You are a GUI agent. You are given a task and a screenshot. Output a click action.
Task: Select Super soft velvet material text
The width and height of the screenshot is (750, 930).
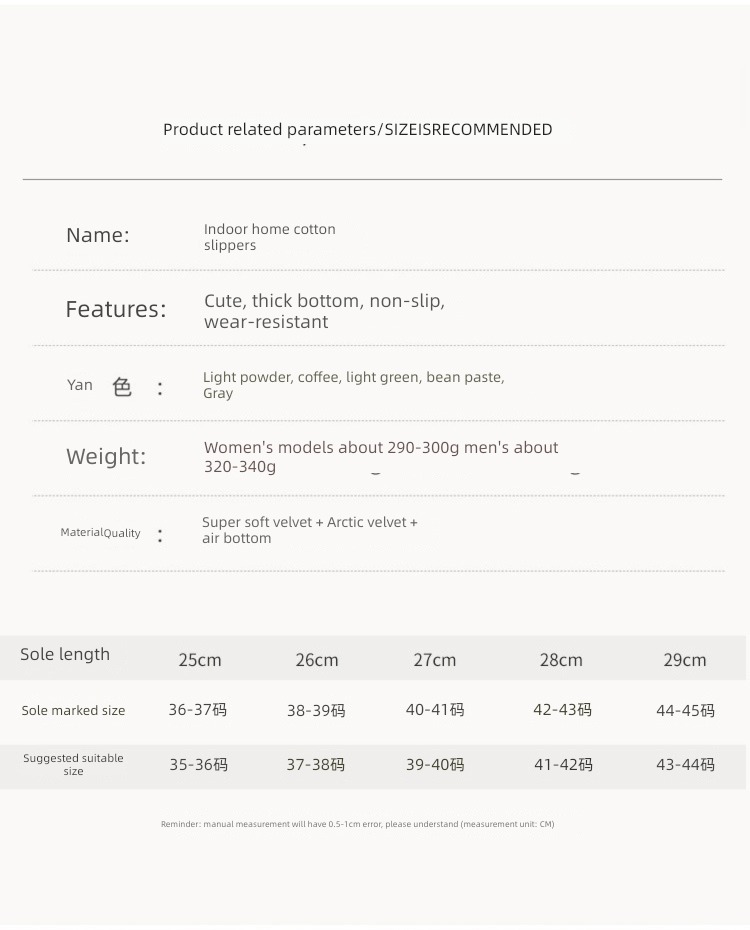(x=310, y=530)
